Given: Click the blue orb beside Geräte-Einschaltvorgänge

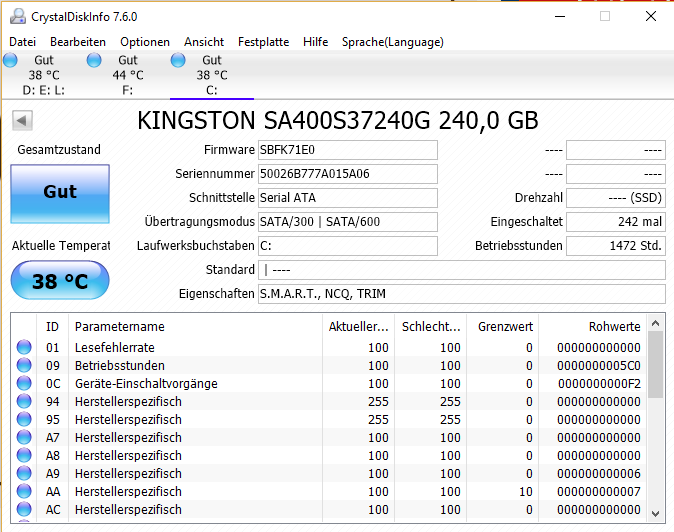Looking at the screenshot, I should tap(24, 384).
